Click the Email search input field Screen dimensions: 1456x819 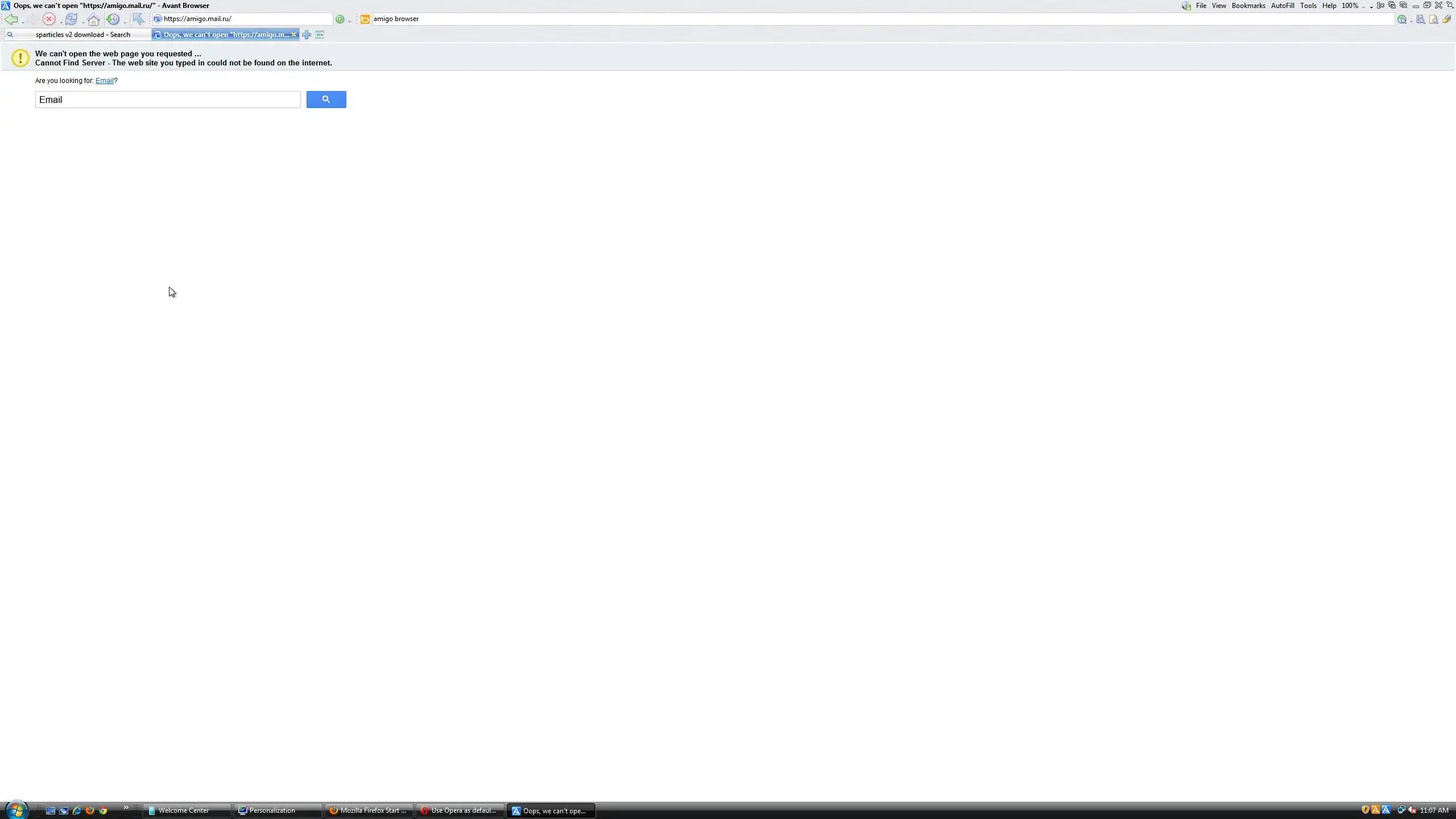click(x=167, y=100)
